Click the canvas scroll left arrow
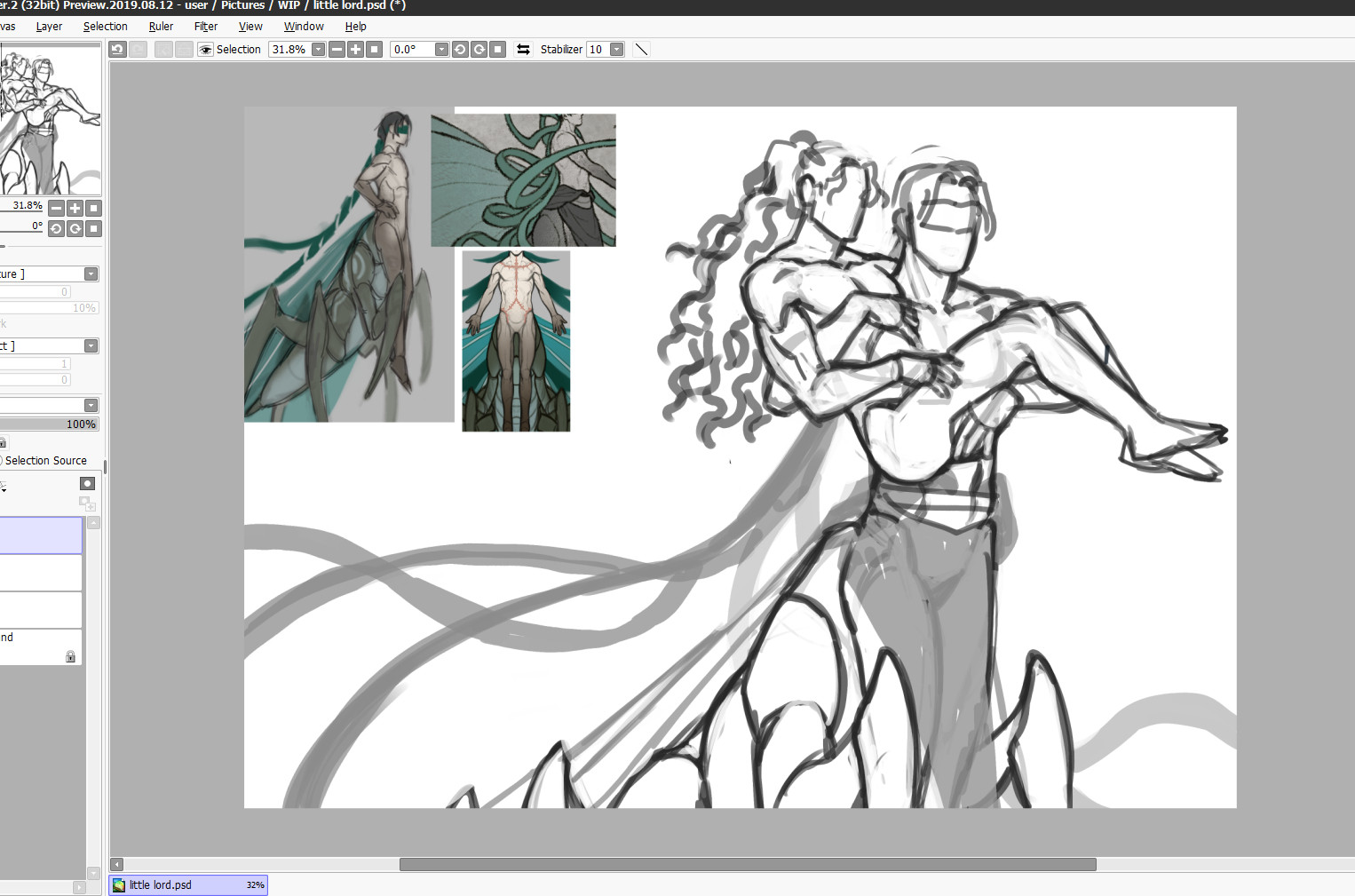The width and height of the screenshot is (1355, 896). coord(116,865)
